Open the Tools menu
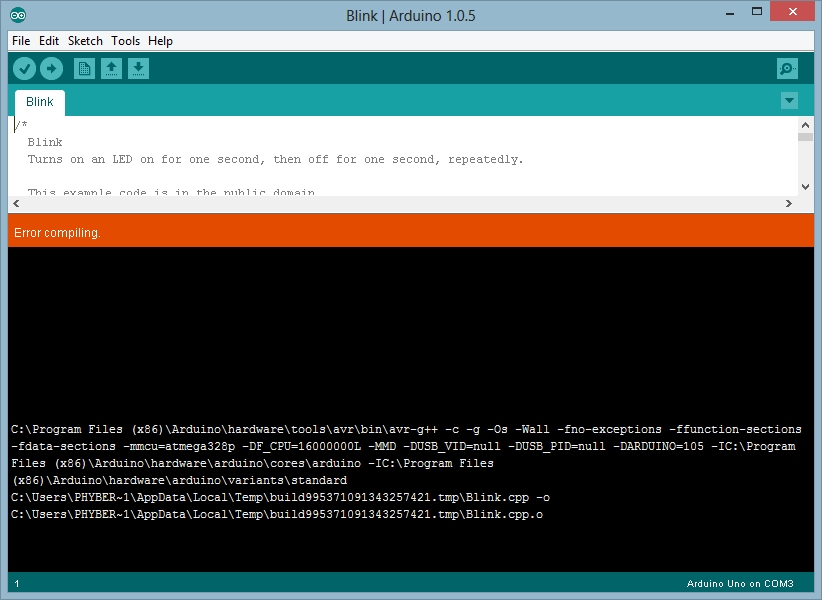This screenshot has width=822, height=600. pos(125,41)
